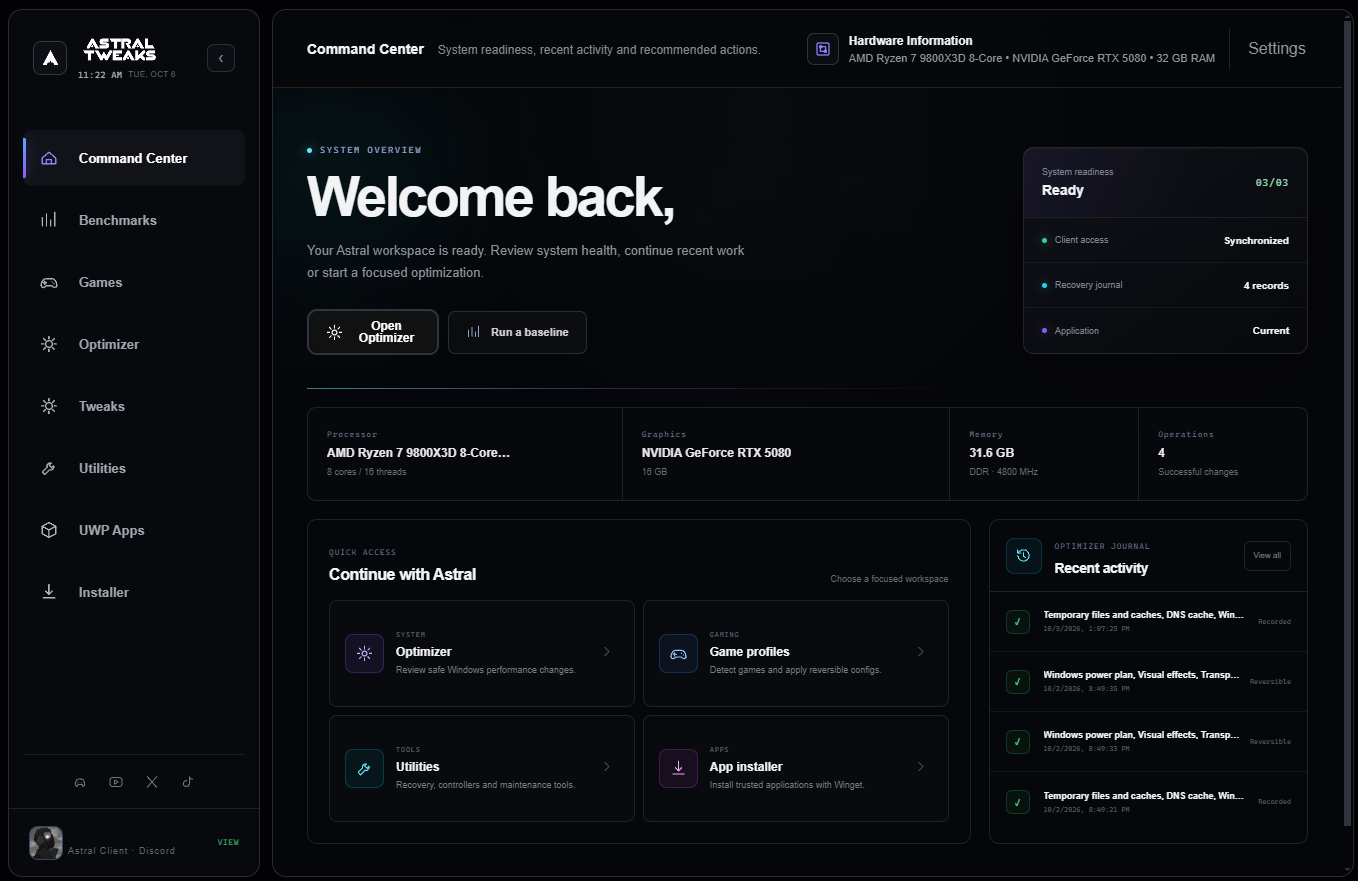The image size is (1358, 881).
Task: Click the Client access Synchronized row
Action: [x=1165, y=240]
